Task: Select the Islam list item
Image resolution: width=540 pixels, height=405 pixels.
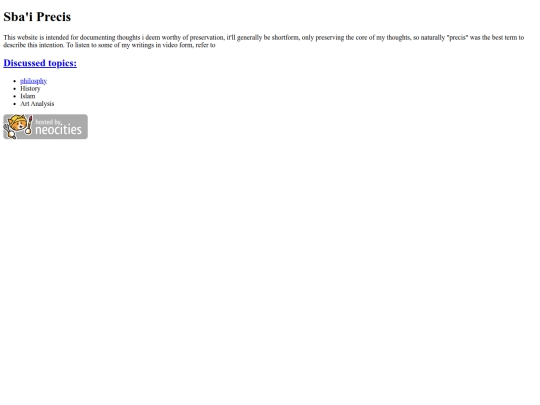Action: tap(28, 96)
